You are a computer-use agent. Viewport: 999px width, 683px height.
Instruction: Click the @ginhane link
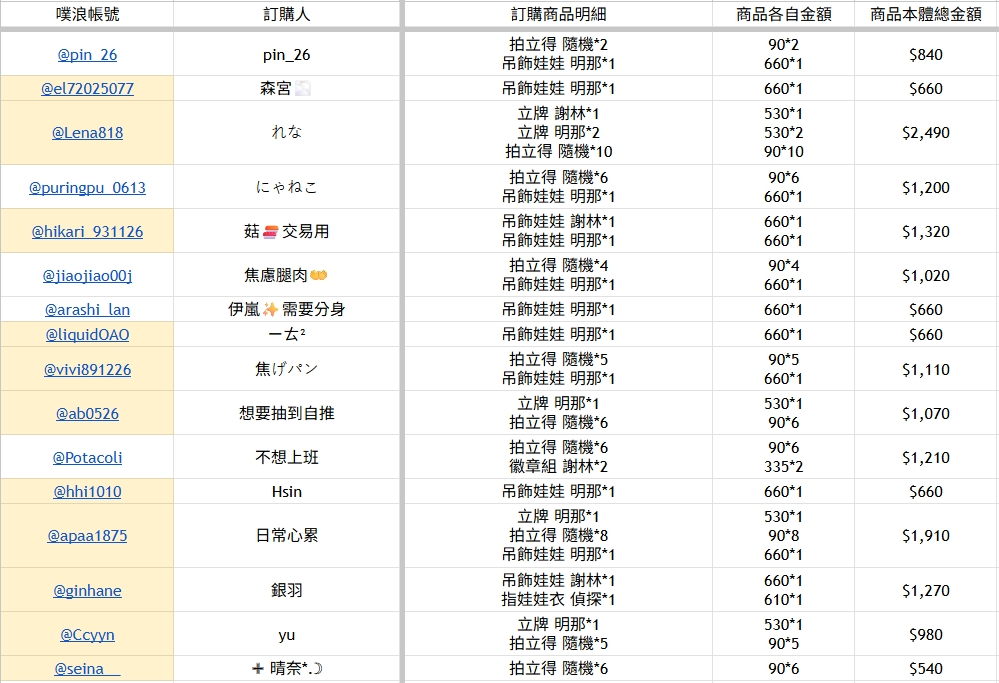pos(87,590)
